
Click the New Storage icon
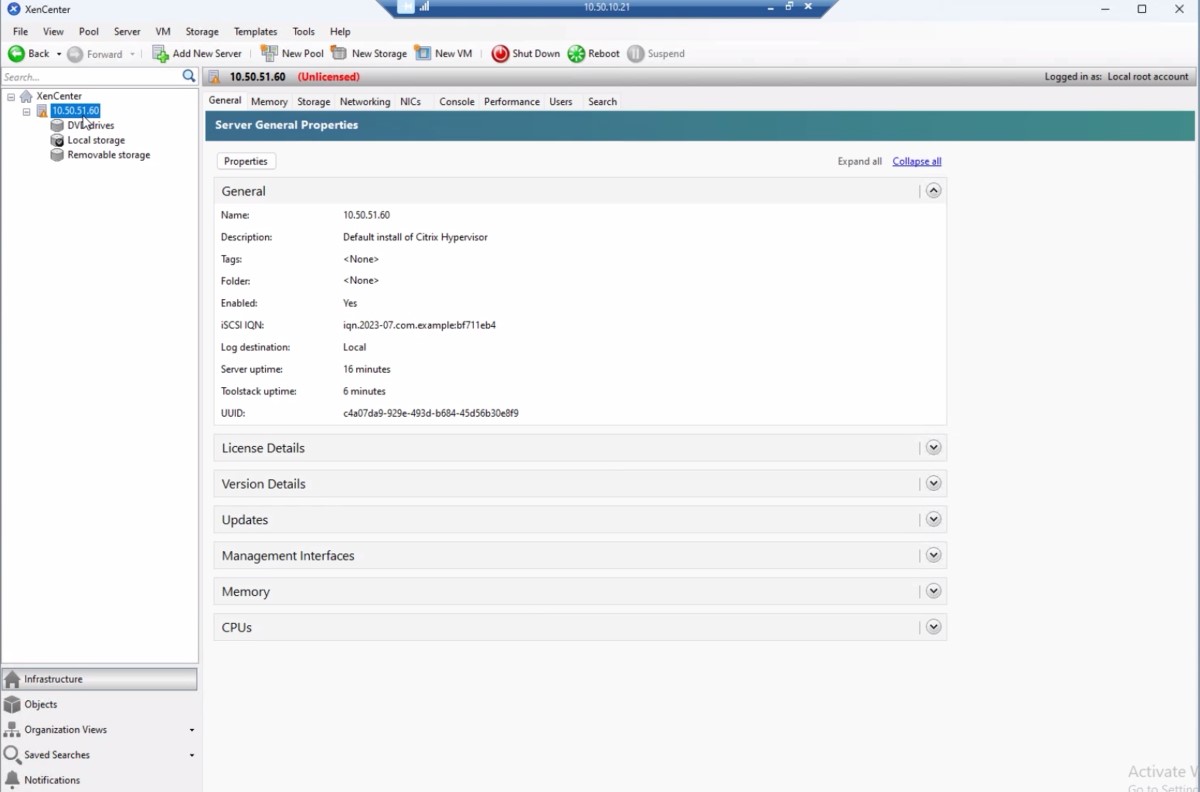(339, 53)
